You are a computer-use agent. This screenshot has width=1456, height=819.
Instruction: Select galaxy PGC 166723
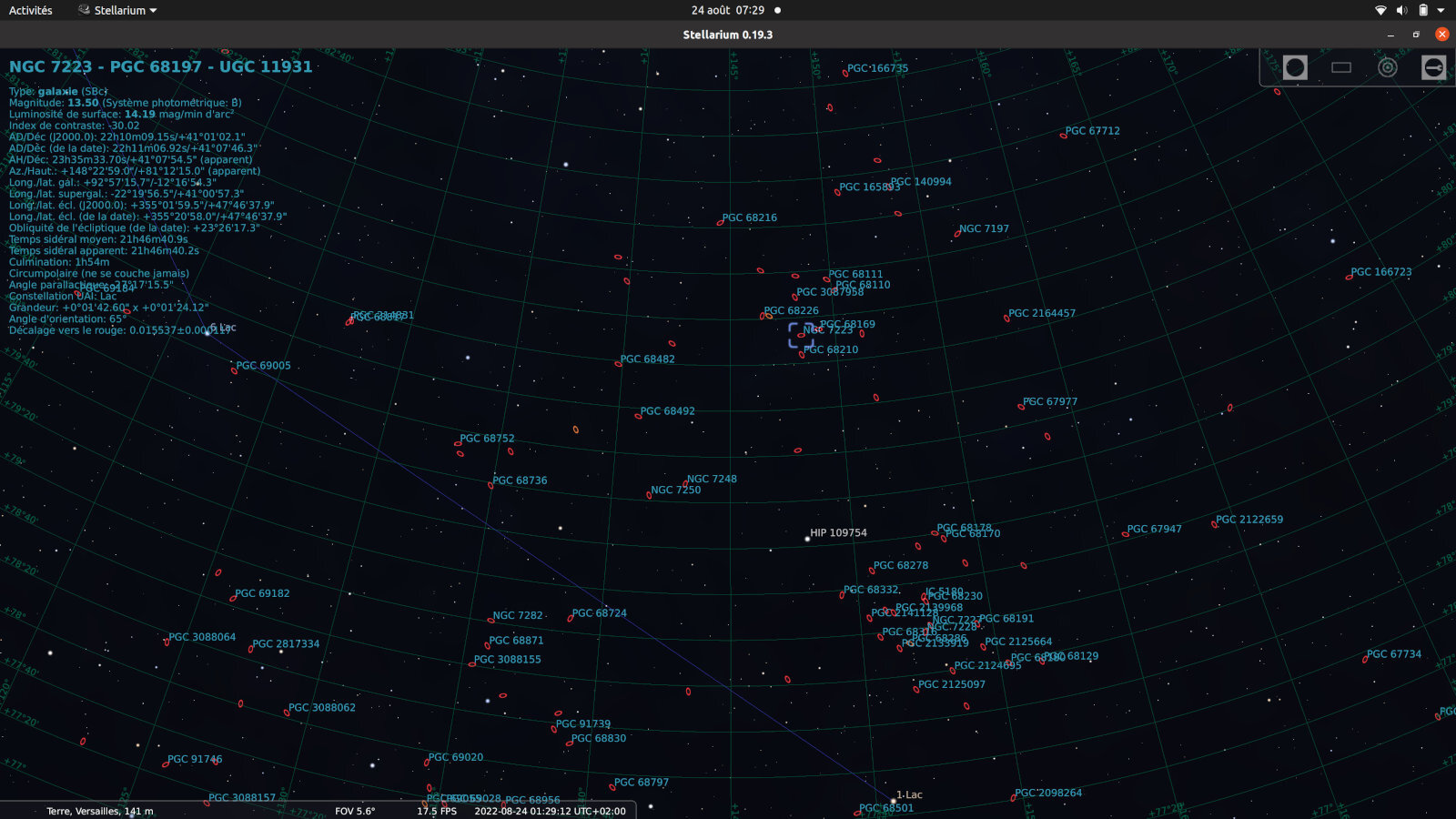[1381, 272]
